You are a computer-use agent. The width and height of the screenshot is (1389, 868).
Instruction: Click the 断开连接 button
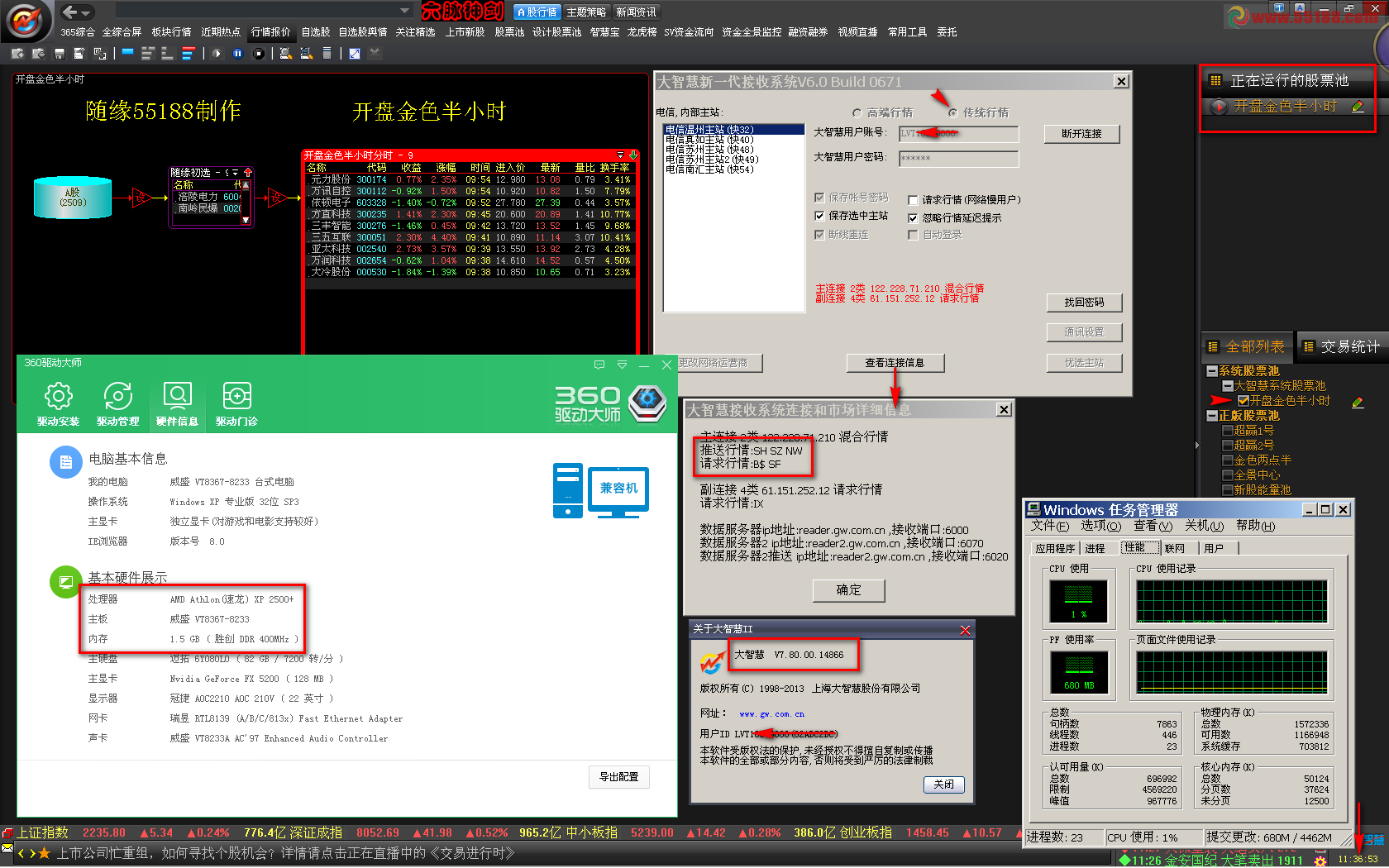tap(1081, 134)
